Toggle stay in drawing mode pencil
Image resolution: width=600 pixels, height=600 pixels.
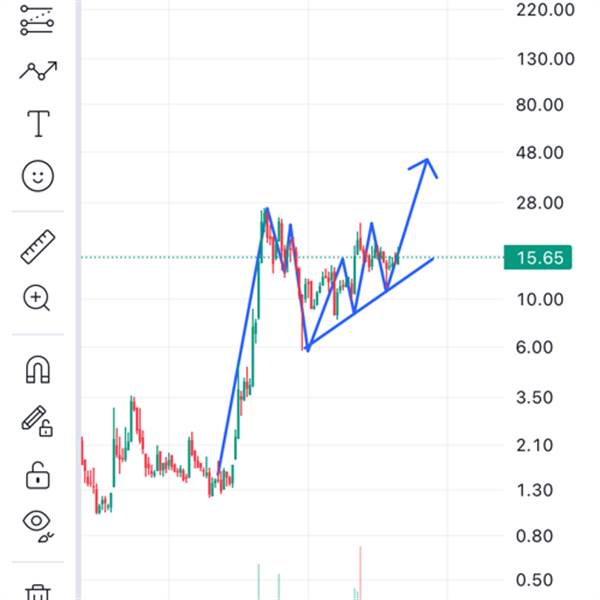37,421
